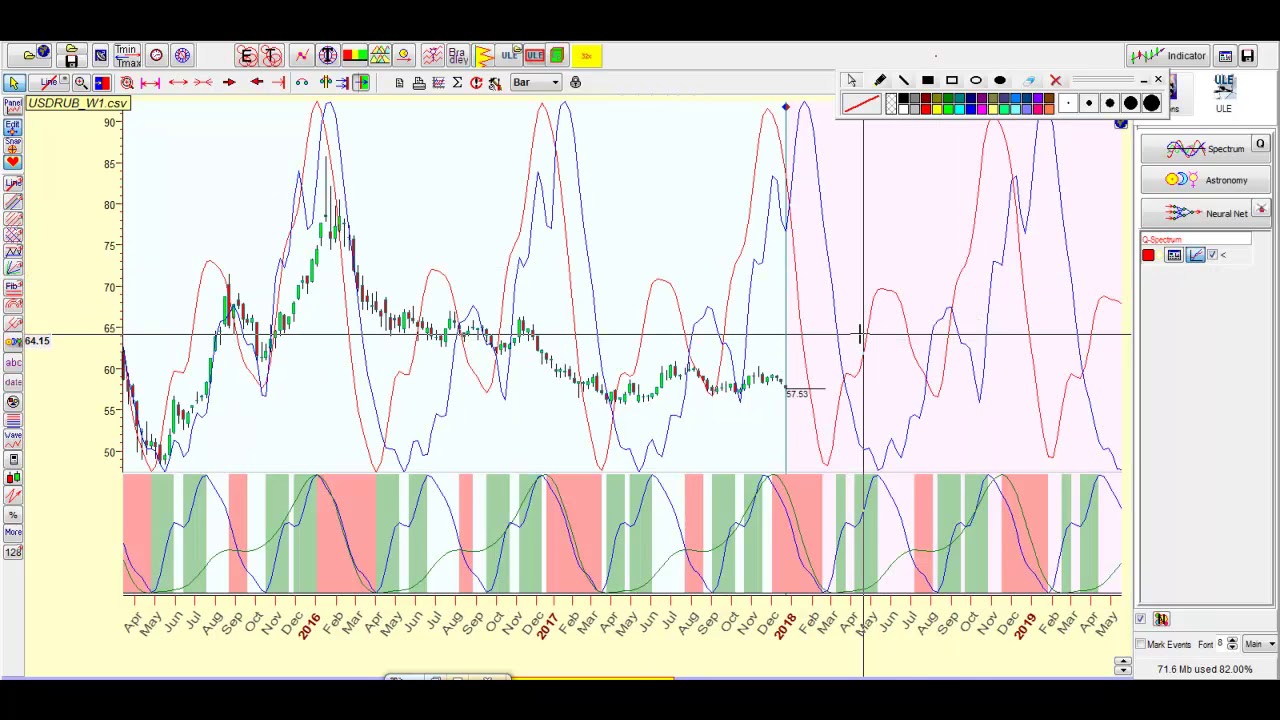Open the Edit tool in left sidebar

[x=13, y=126]
